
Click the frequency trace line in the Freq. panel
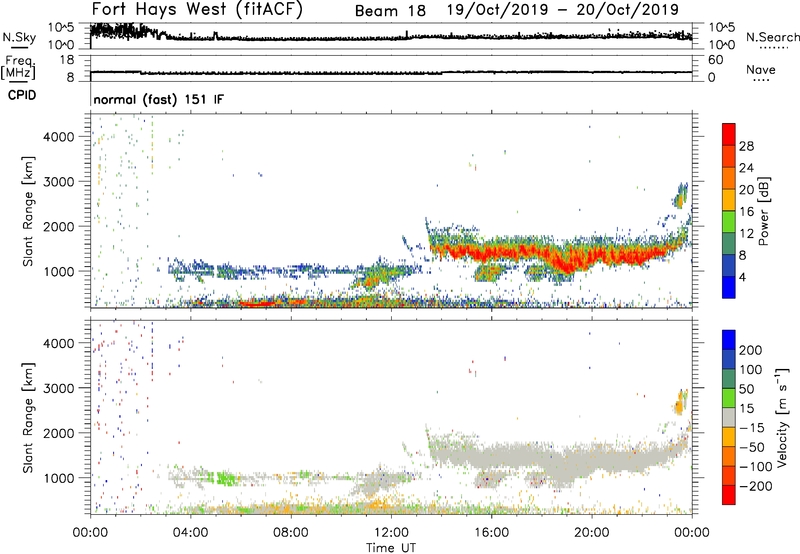391,72
